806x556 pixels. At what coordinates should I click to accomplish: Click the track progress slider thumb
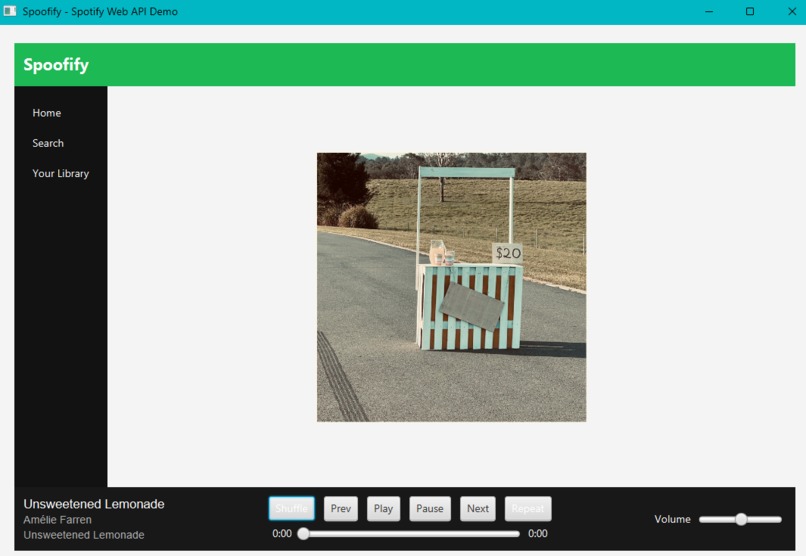(303, 534)
